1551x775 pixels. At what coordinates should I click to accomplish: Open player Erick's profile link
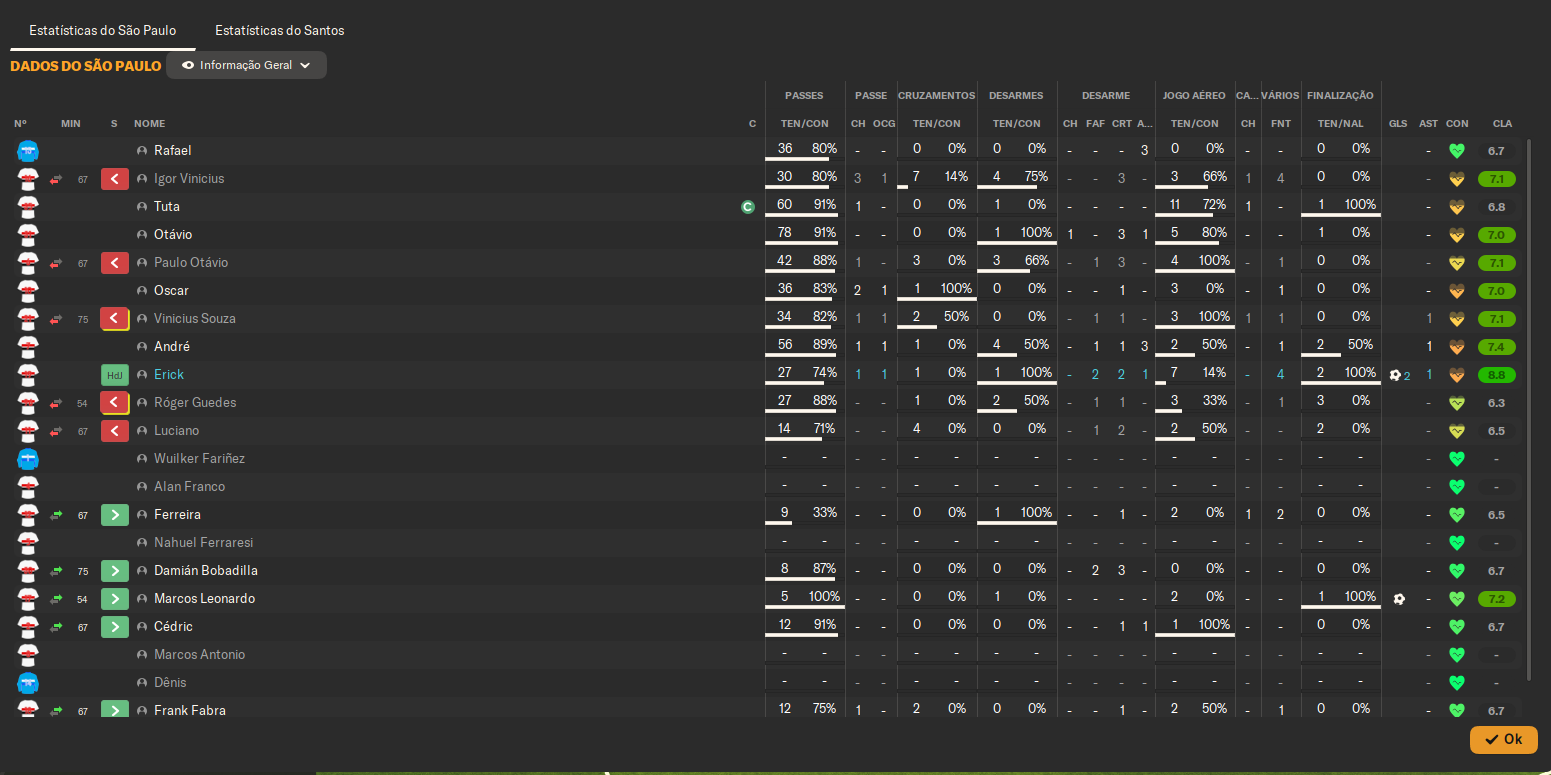169,375
